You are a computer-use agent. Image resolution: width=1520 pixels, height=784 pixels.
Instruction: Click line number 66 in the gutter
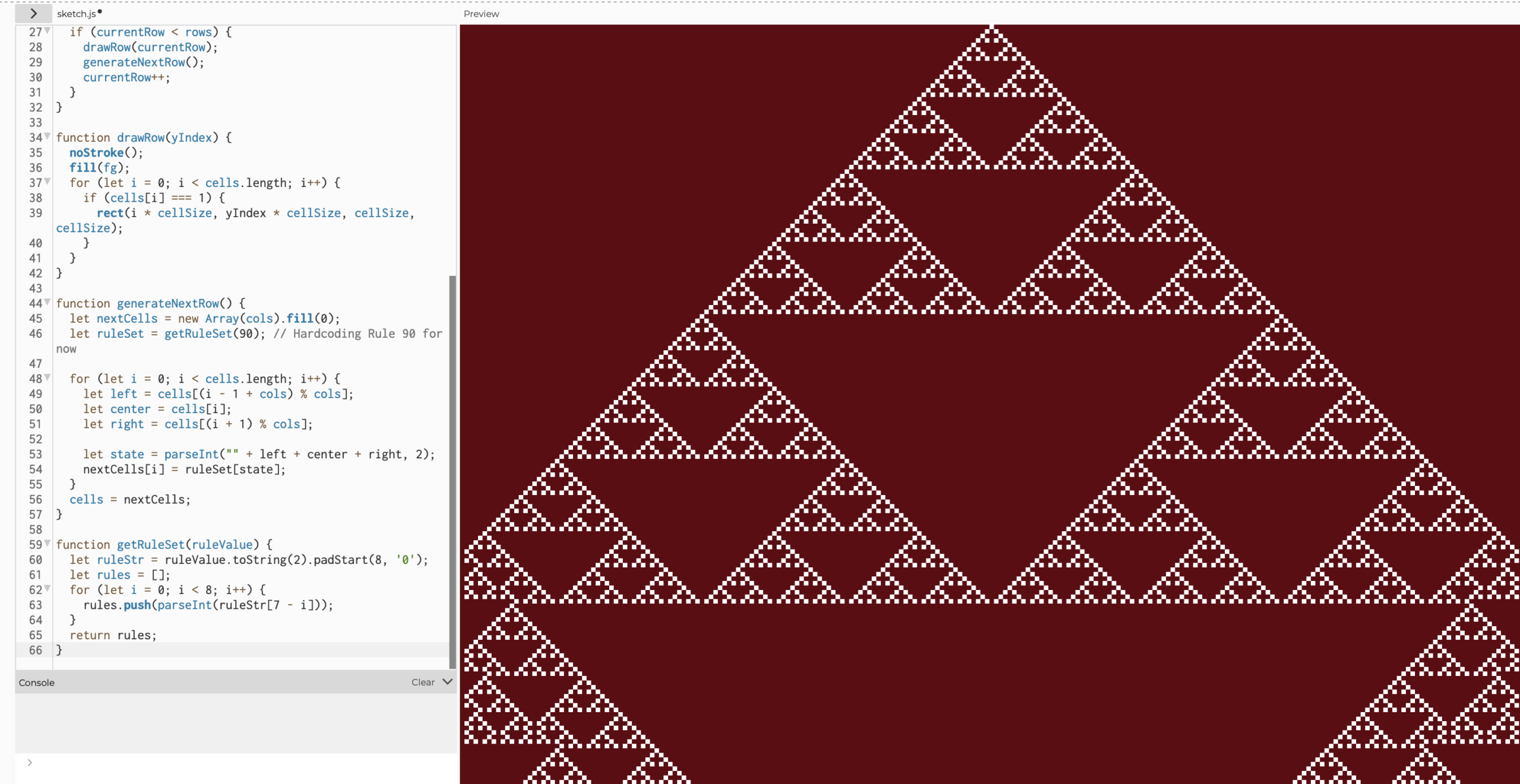[36, 650]
